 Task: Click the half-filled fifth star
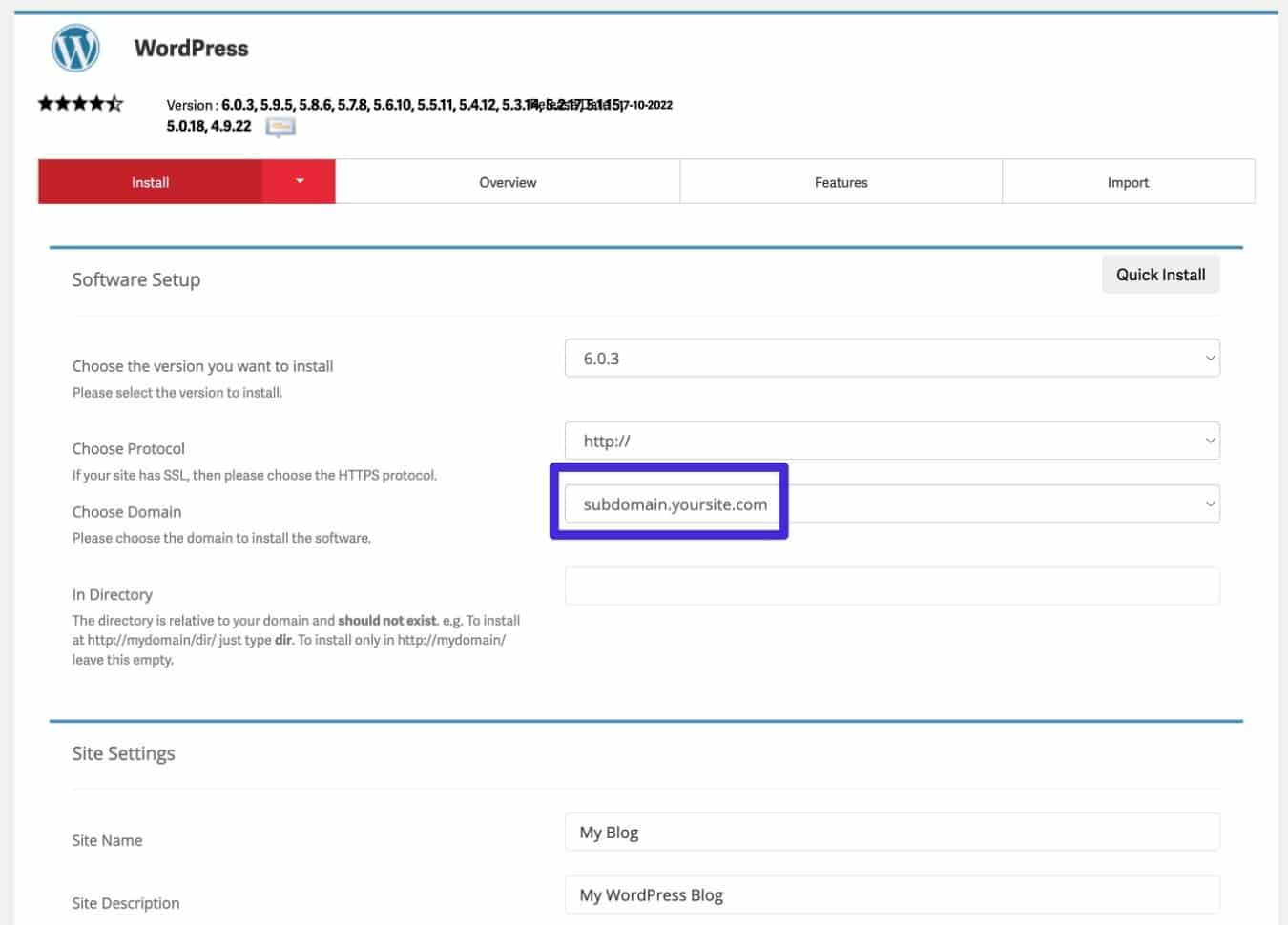[x=114, y=102]
